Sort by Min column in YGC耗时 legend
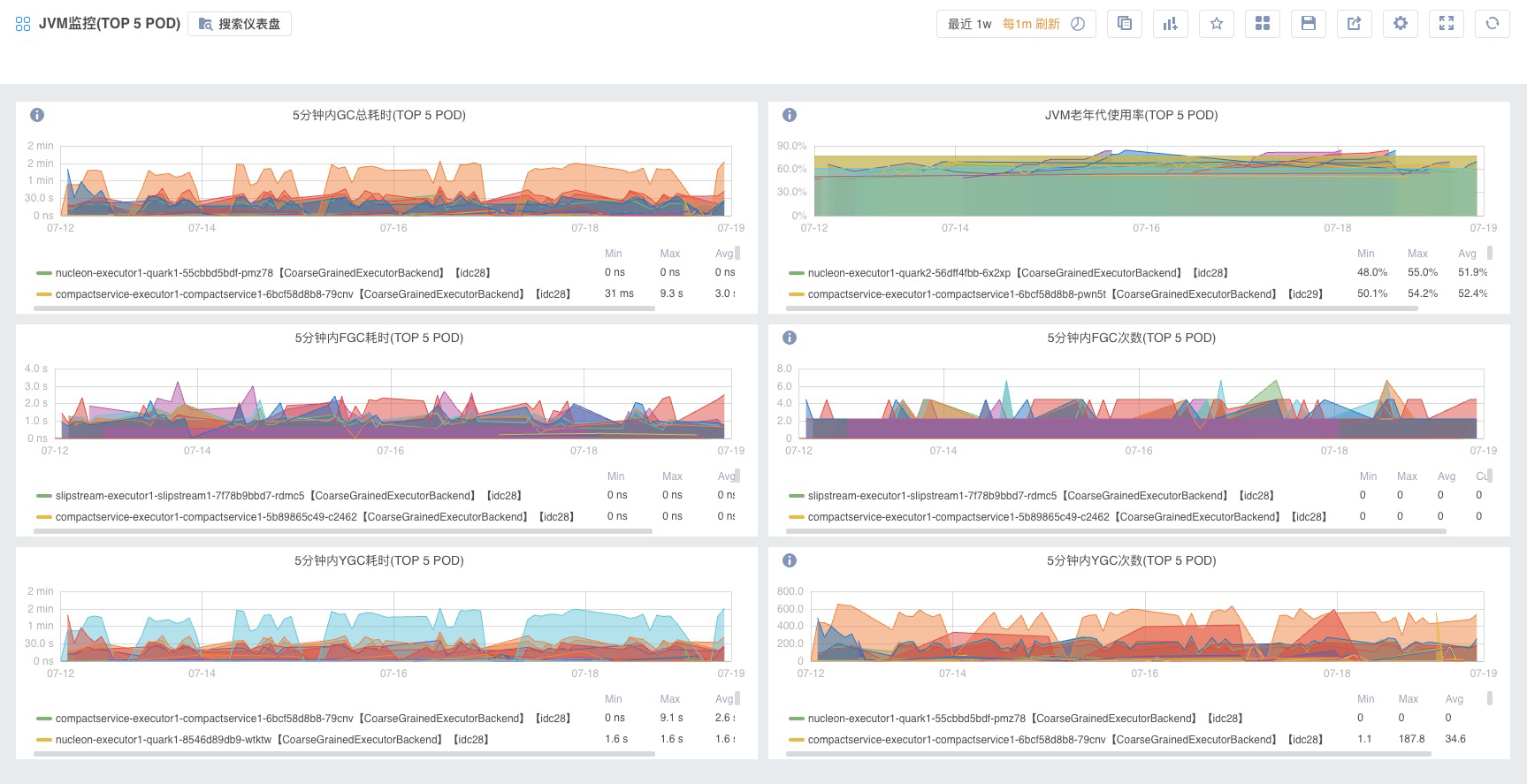Viewport: 1527px width, 784px height. pos(614,699)
